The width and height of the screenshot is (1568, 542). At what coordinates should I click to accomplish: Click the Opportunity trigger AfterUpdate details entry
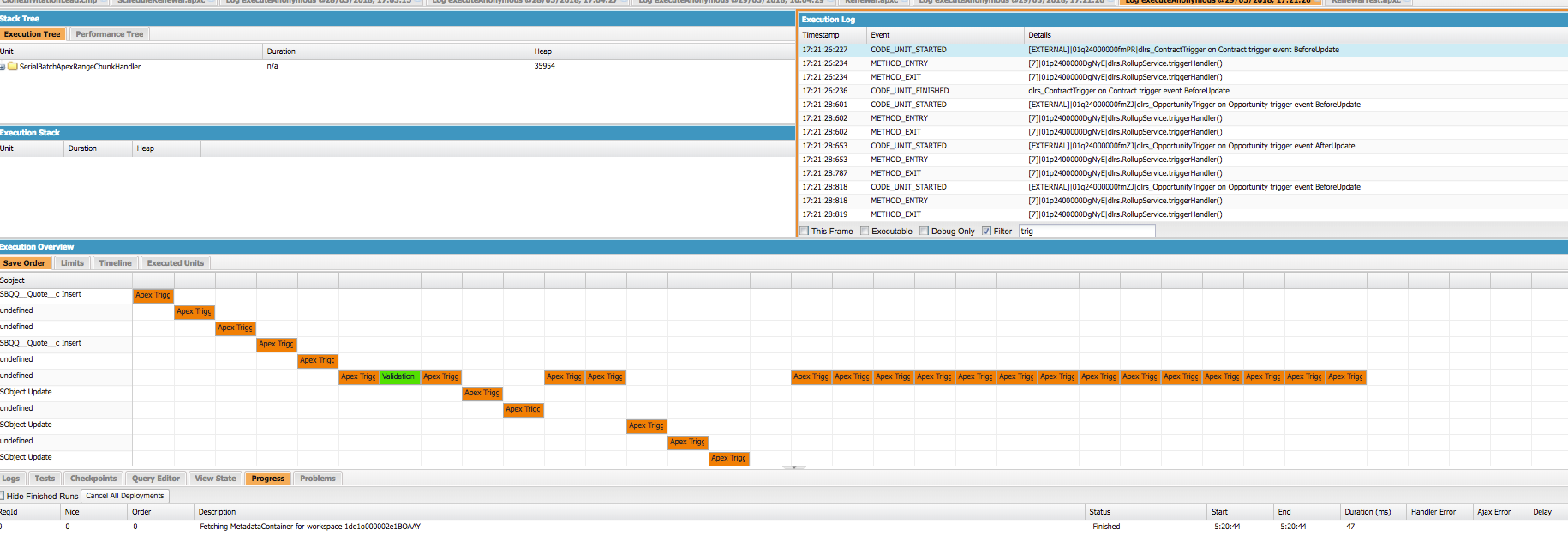(x=1192, y=146)
